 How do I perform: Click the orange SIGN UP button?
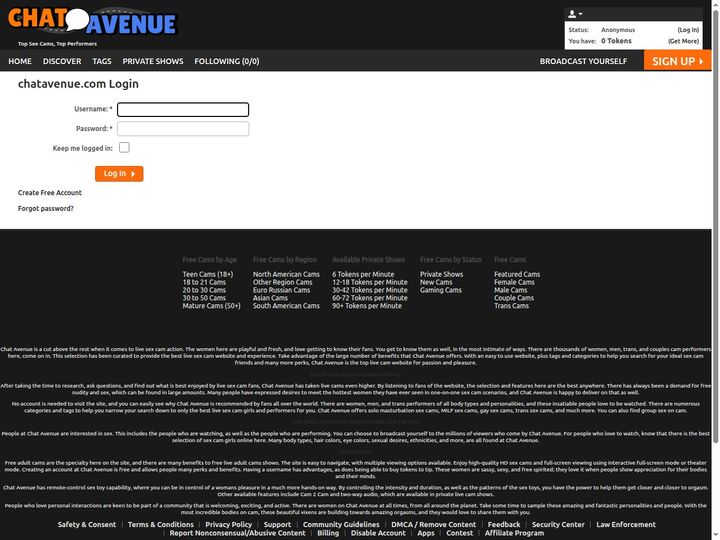coord(677,61)
